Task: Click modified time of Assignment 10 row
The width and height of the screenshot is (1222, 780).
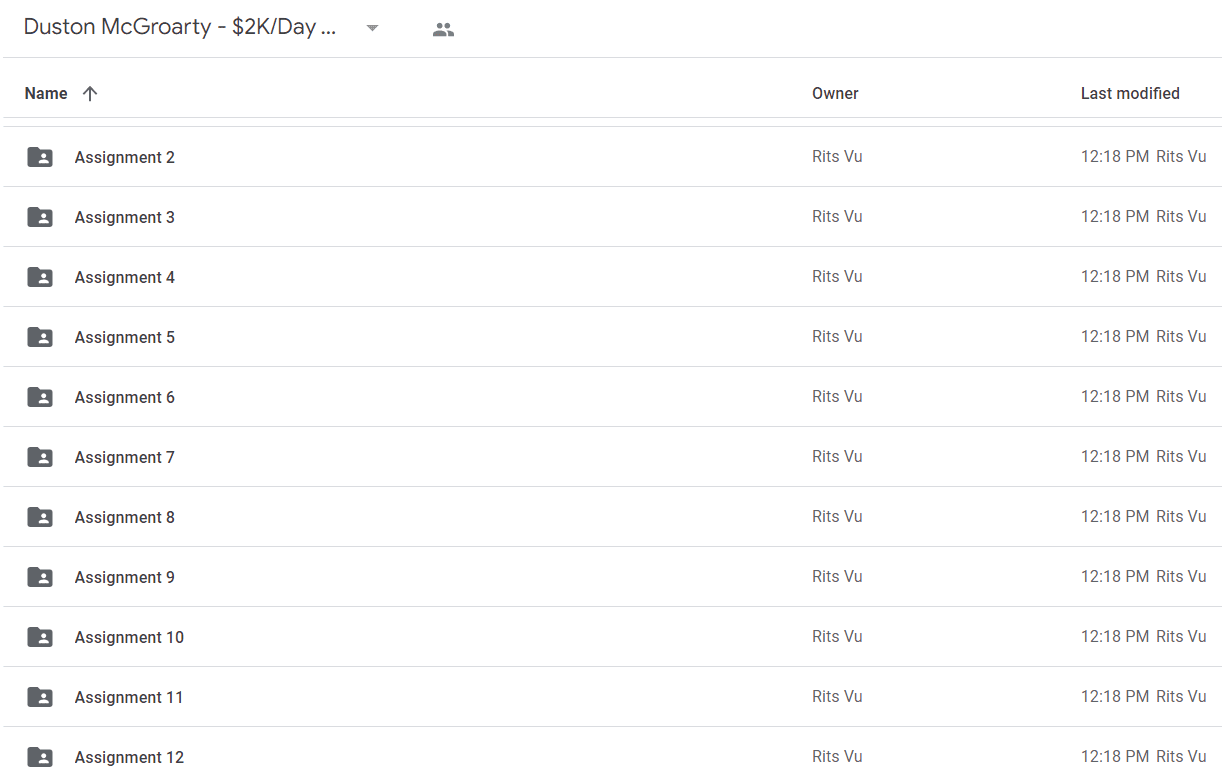Action: 1115,636
